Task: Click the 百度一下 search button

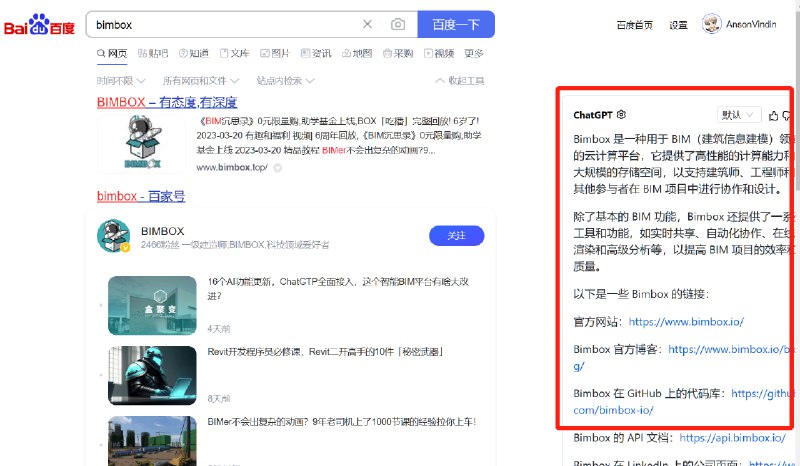Action: (456, 24)
